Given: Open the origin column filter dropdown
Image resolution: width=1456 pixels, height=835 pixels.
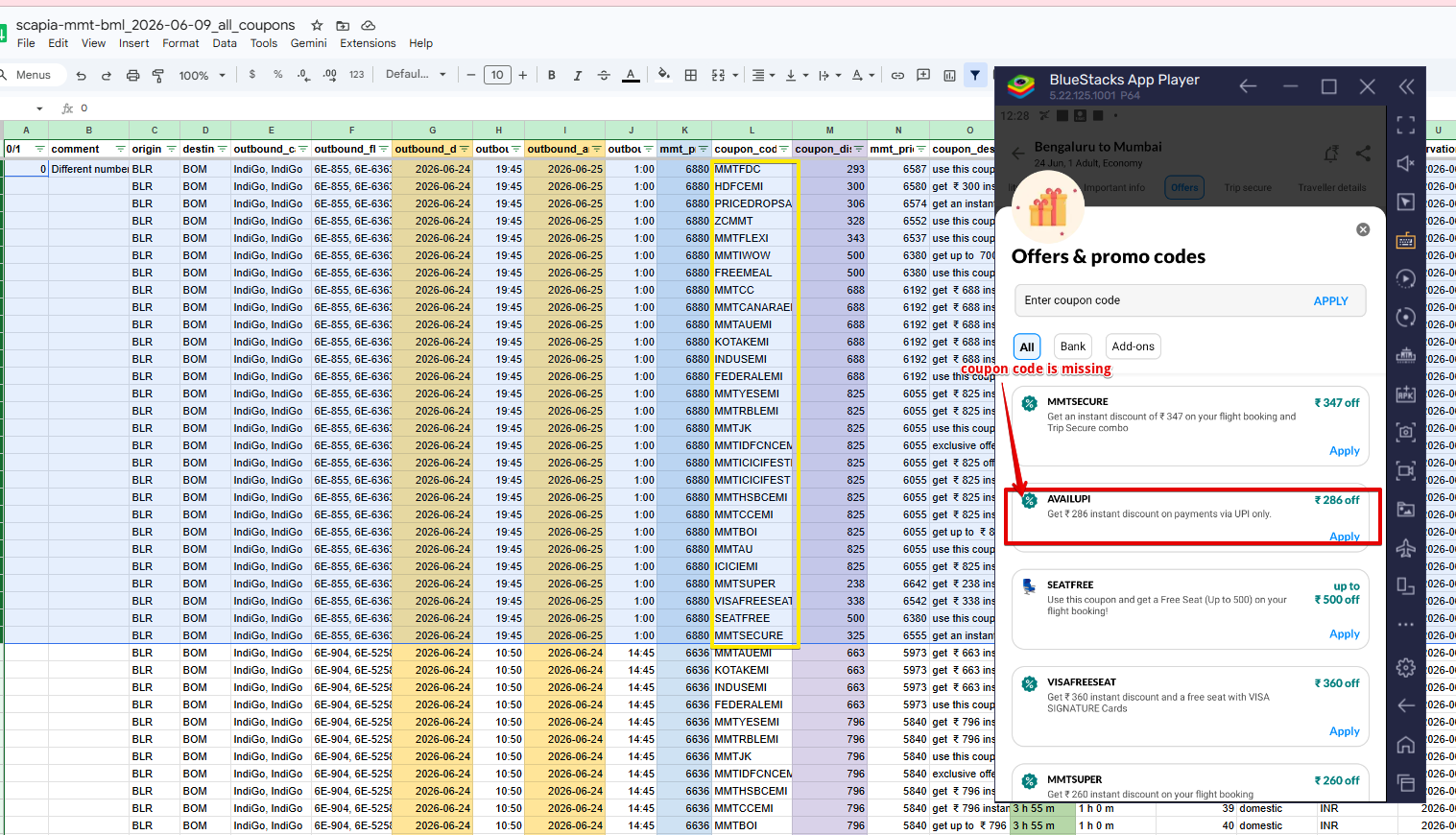Looking at the screenshot, I should pyautogui.click(x=172, y=149).
